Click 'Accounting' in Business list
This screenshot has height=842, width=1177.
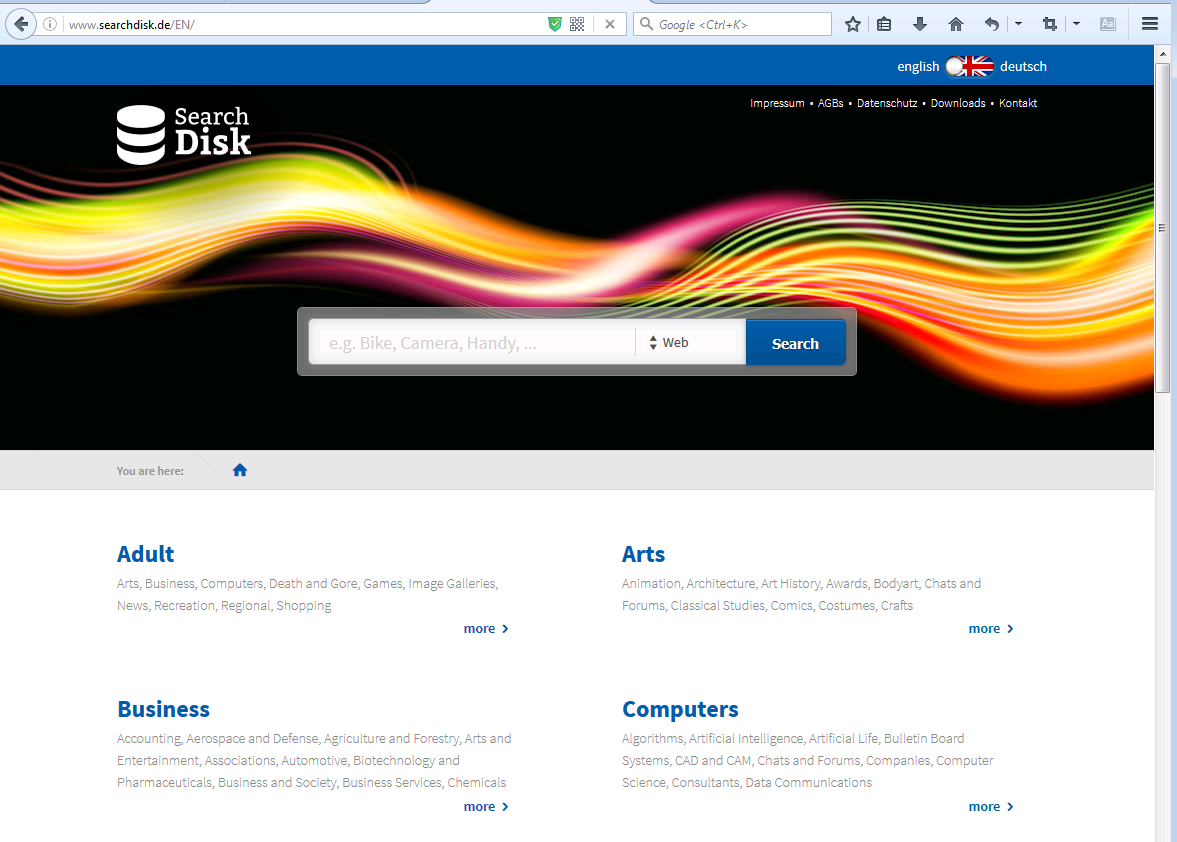pos(149,738)
